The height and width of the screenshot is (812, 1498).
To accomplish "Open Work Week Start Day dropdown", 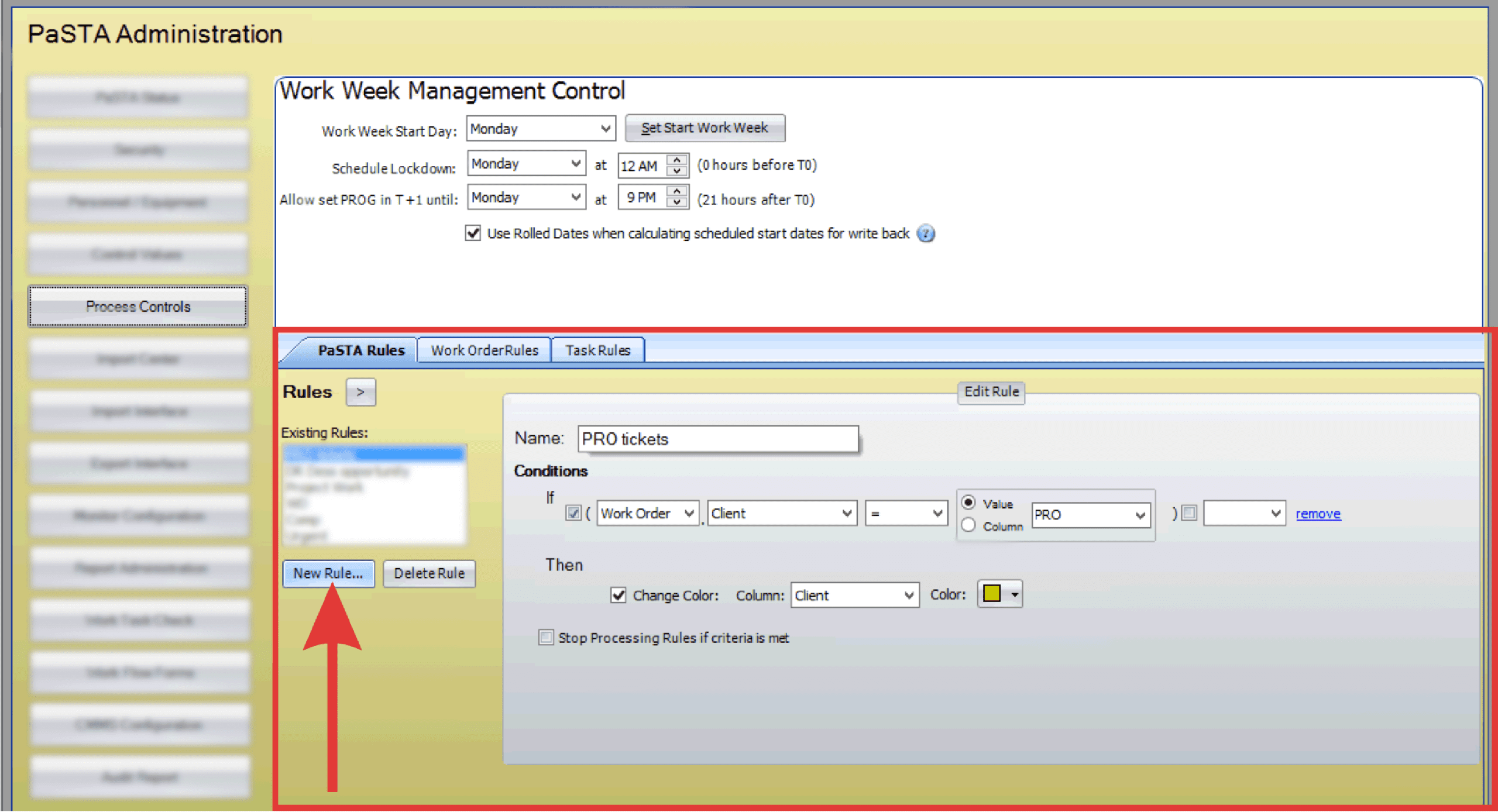I will 605,129.
